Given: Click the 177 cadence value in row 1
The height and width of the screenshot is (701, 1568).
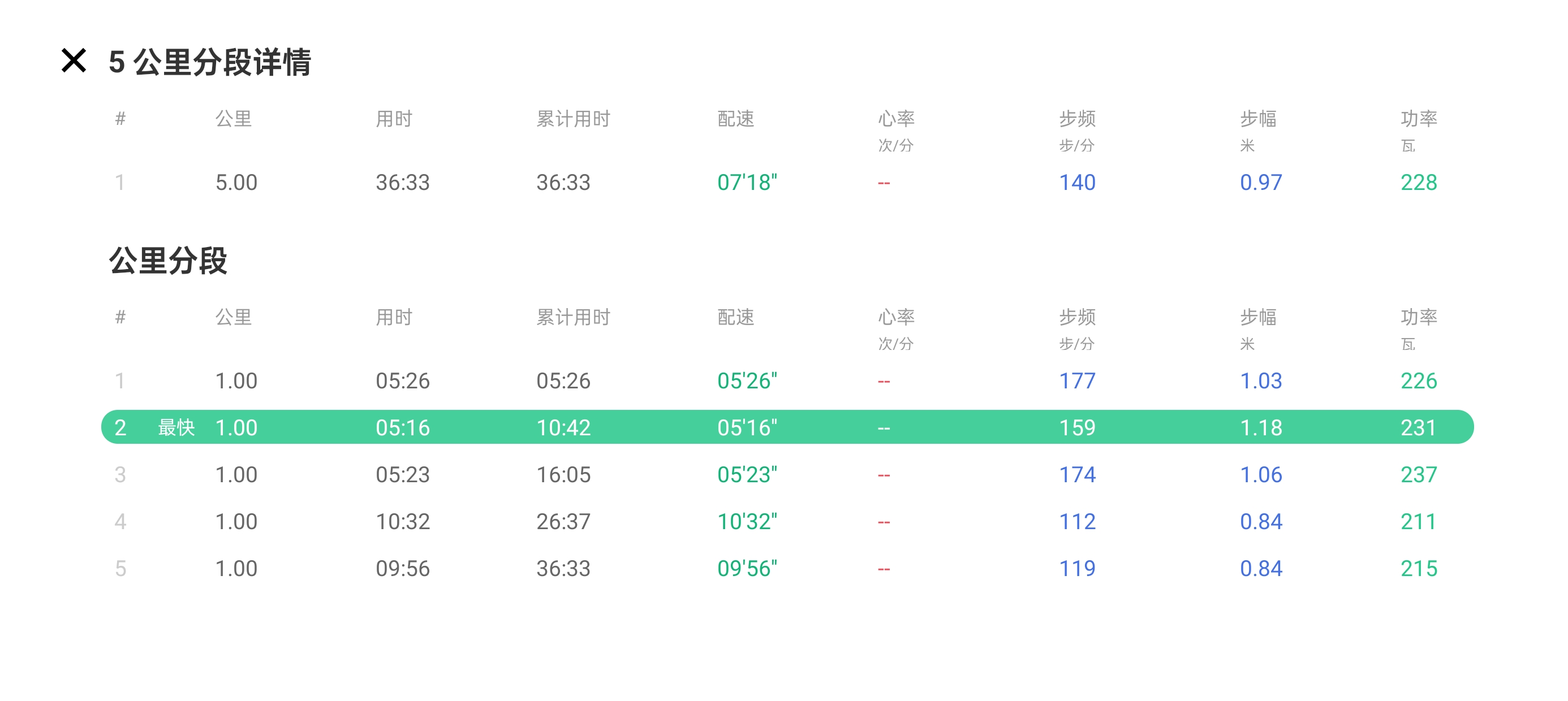Looking at the screenshot, I should [1077, 381].
